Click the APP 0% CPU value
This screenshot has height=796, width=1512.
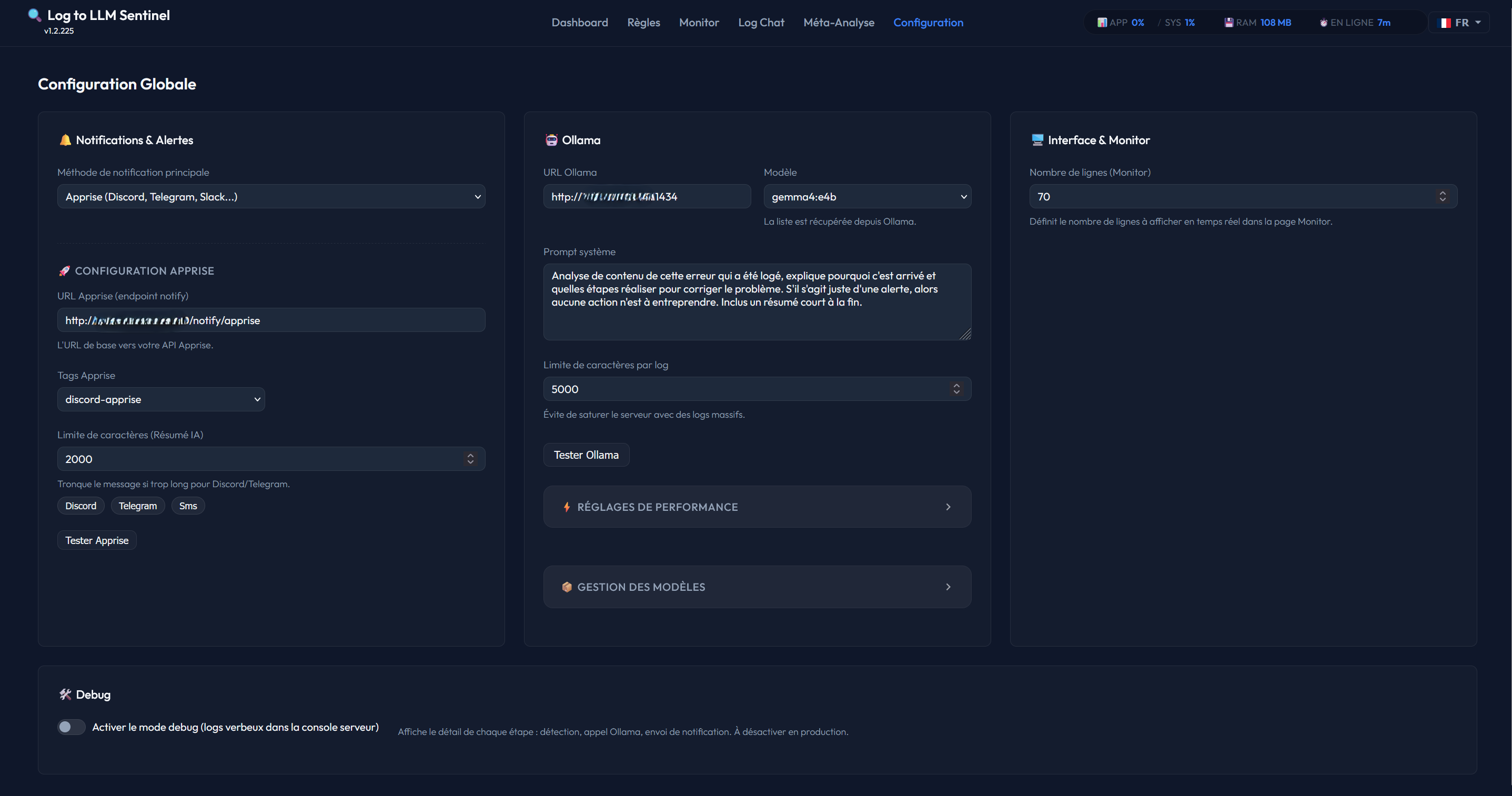pos(1137,22)
